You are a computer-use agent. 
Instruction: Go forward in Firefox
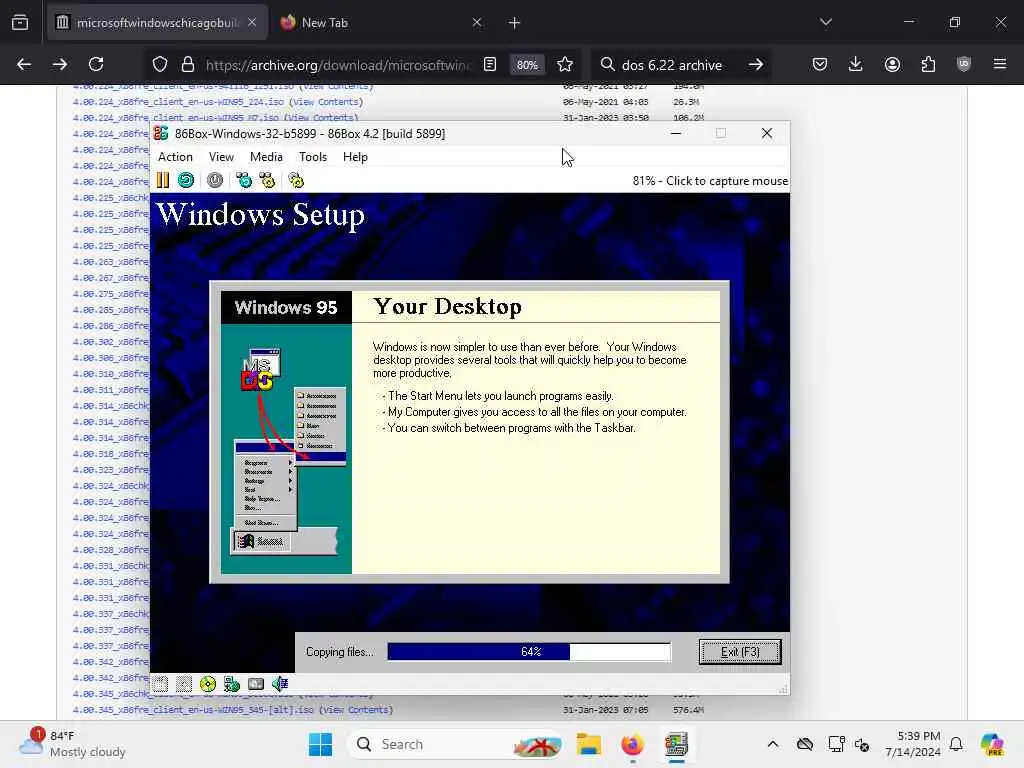point(60,64)
